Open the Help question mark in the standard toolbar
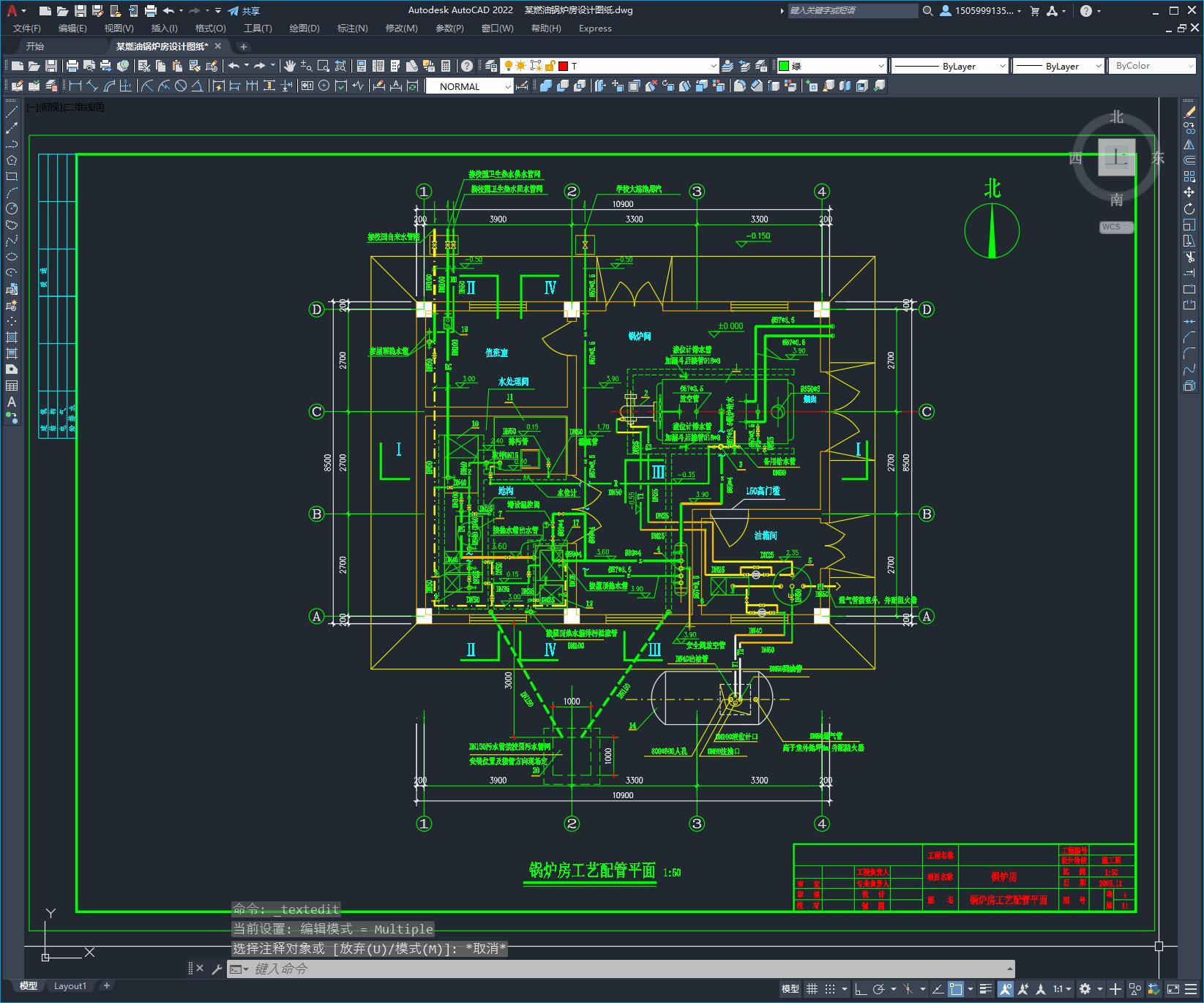Viewport: 1204px width, 1003px height. click(467, 66)
